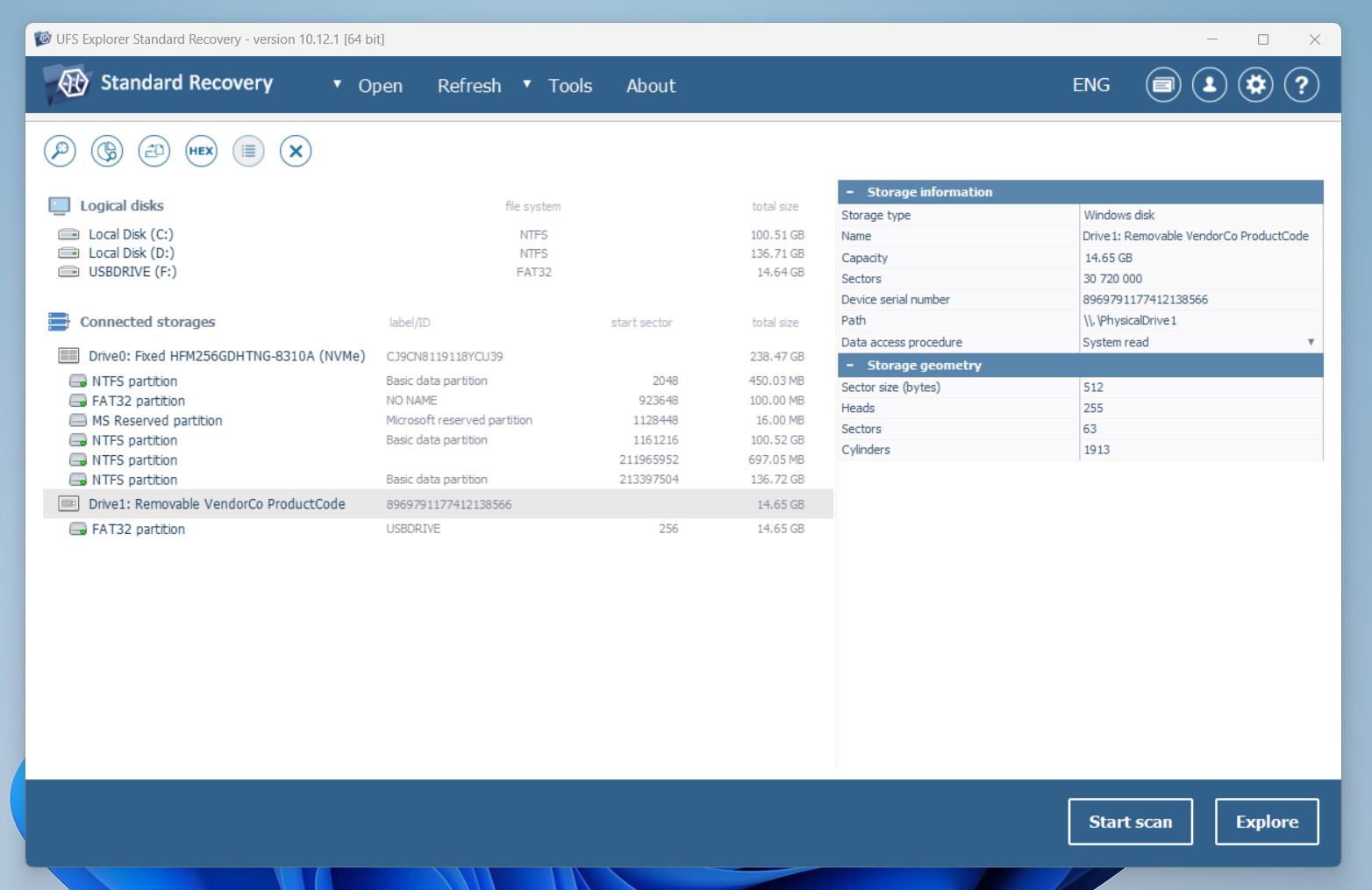Open the About menu
The image size is (1372, 890).
(651, 86)
